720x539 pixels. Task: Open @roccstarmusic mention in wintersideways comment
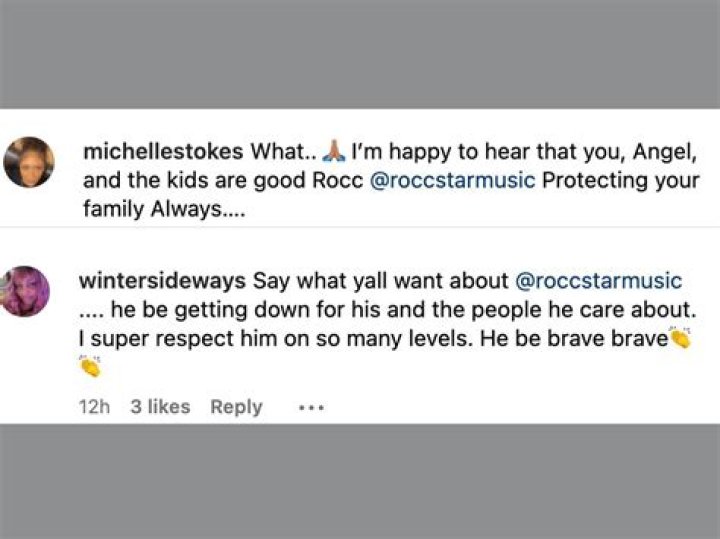pos(597,281)
